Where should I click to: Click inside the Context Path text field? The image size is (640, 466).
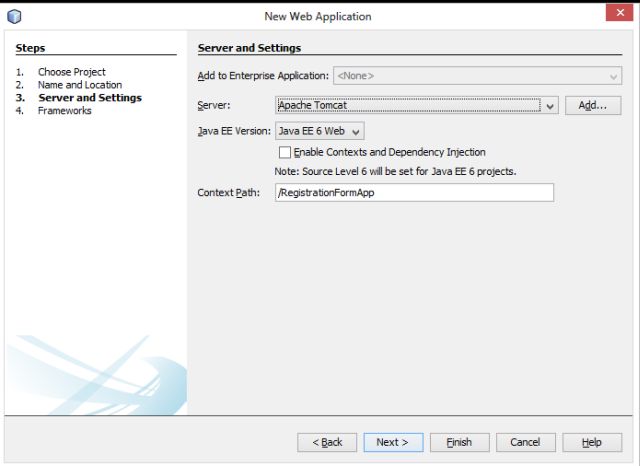click(x=413, y=193)
